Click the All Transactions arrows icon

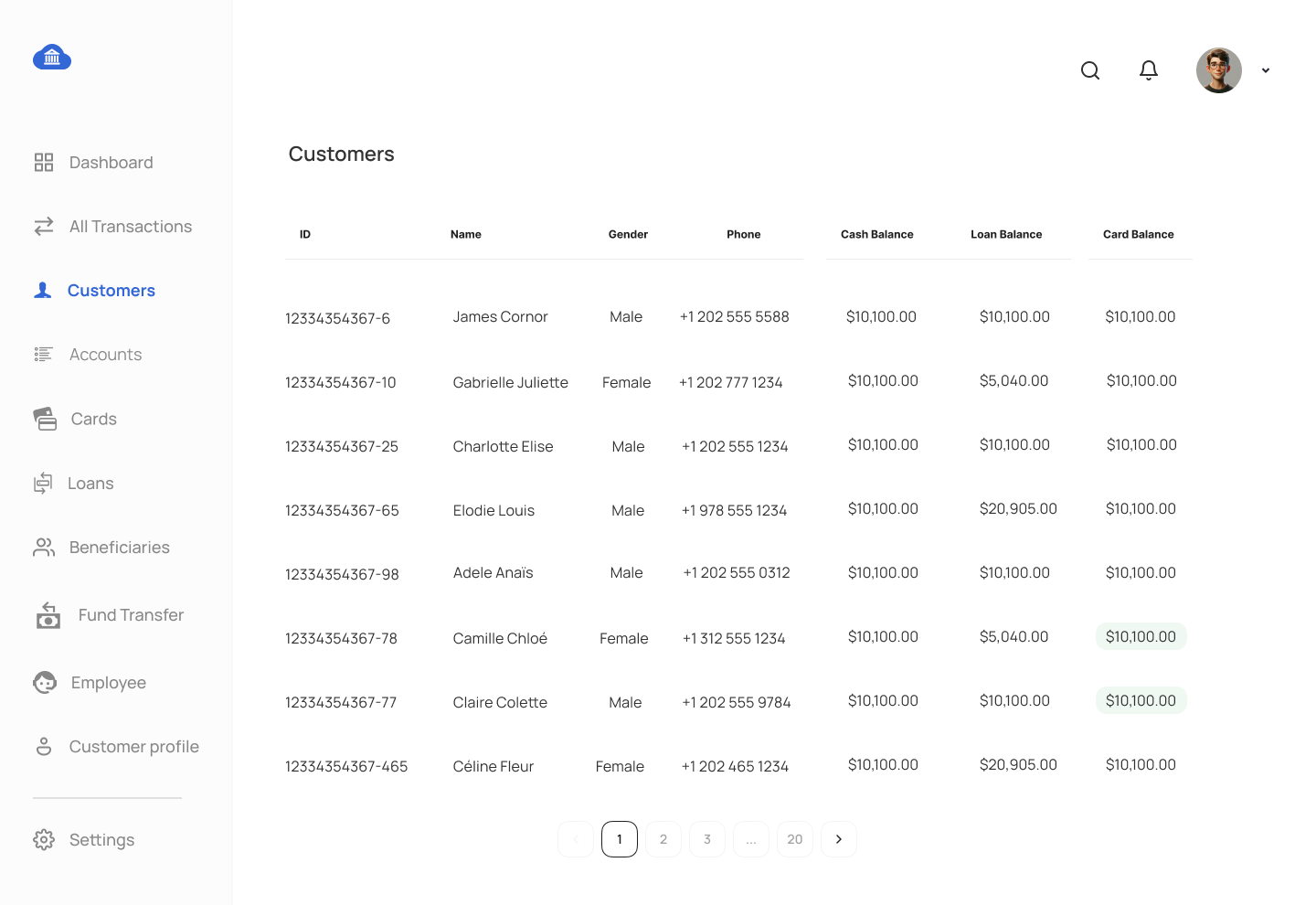pos(44,227)
